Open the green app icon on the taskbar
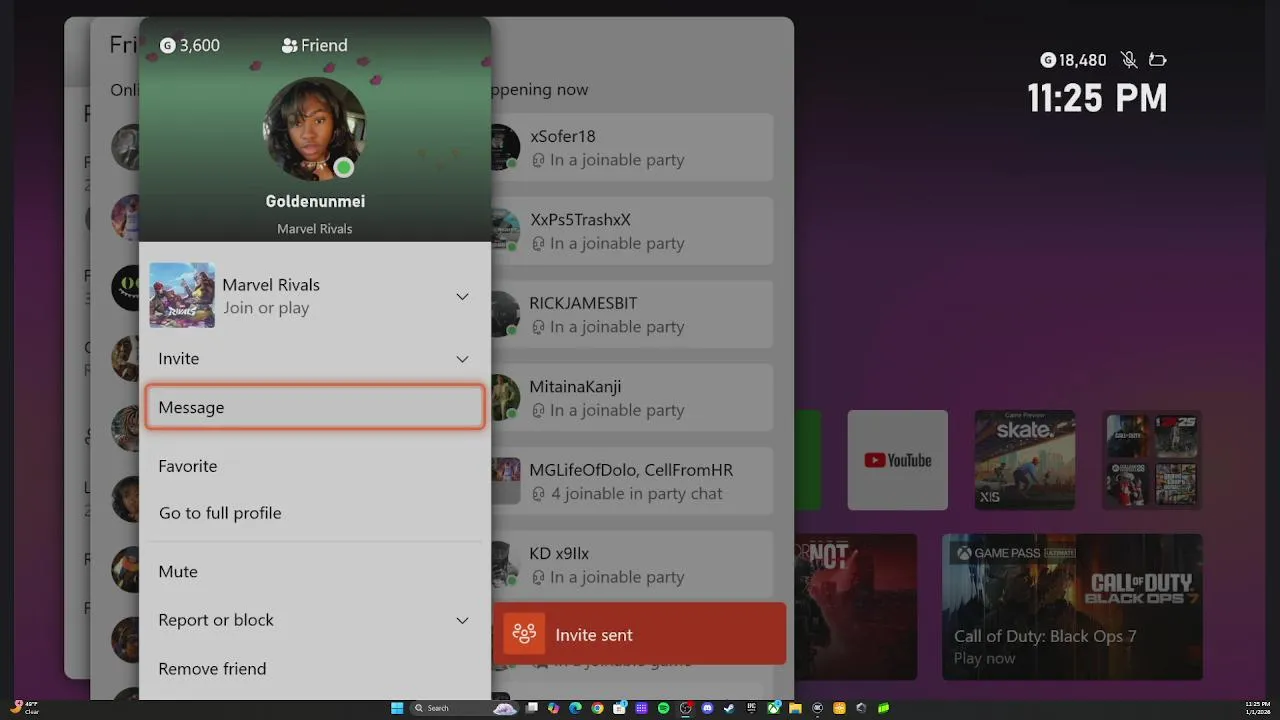 coord(883,708)
